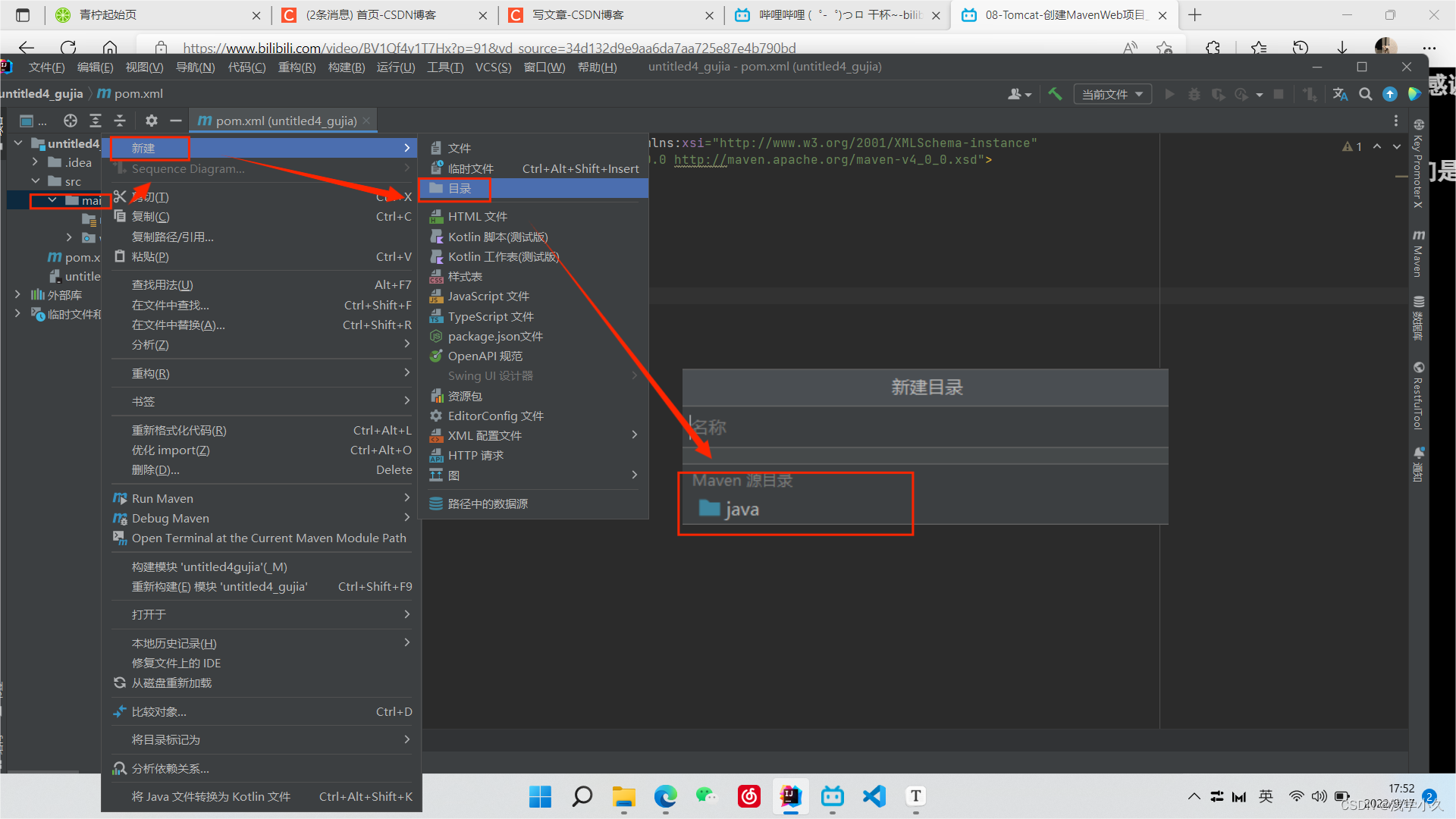Expand the 外部库 tree node
This screenshot has height=819, width=1456.
17,295
